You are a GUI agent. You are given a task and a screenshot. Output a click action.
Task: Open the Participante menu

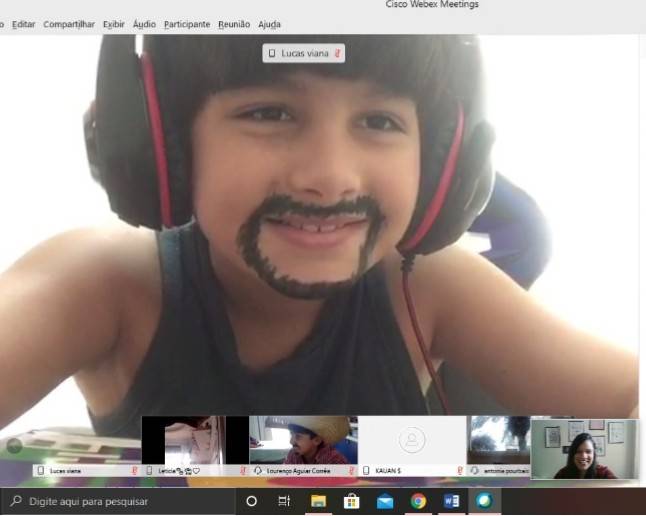pos(187,24)
